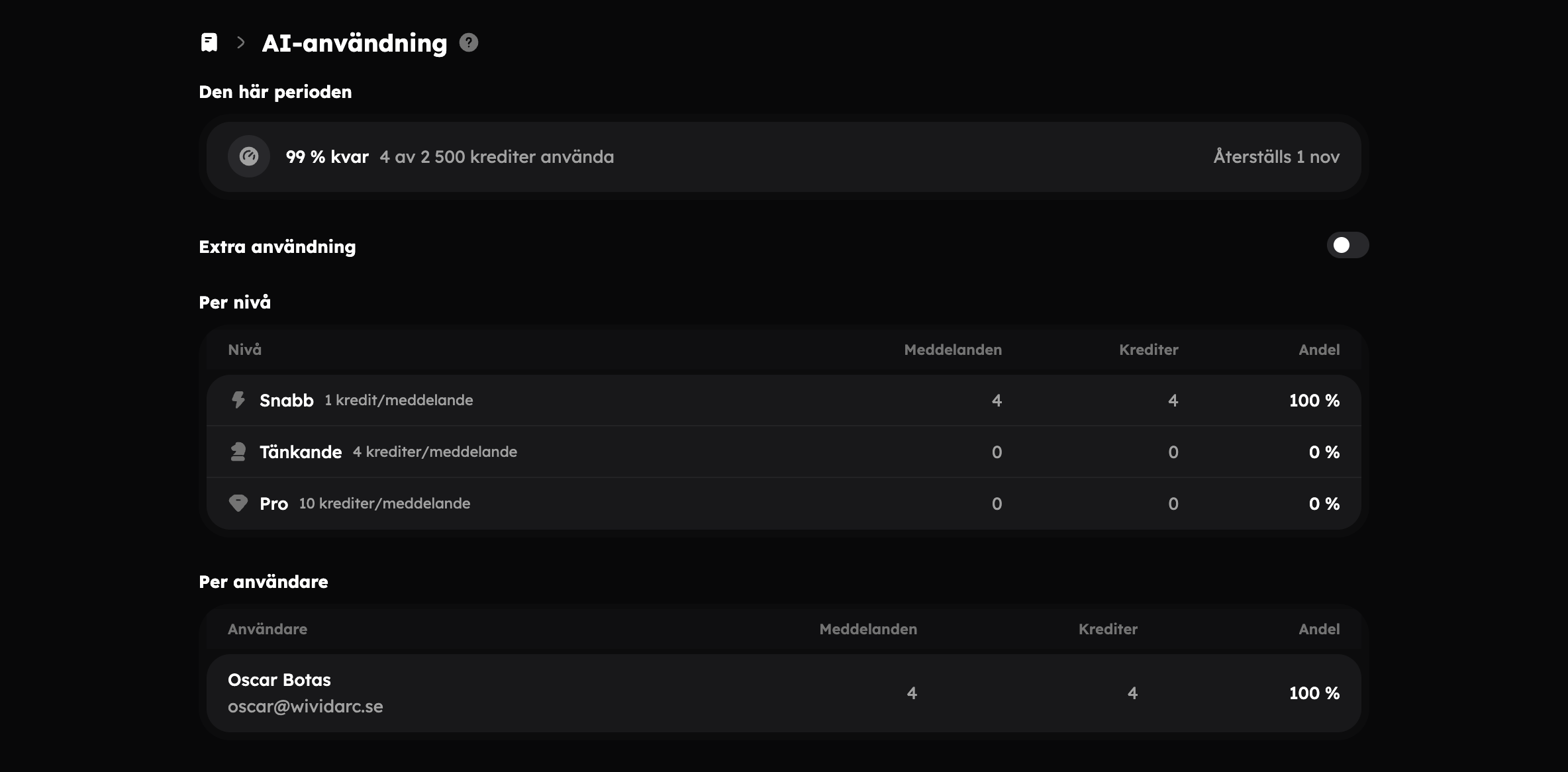Click the Tänkande row 0 % share
This screenshot has width=1568, height=772.
point(1324,452)
